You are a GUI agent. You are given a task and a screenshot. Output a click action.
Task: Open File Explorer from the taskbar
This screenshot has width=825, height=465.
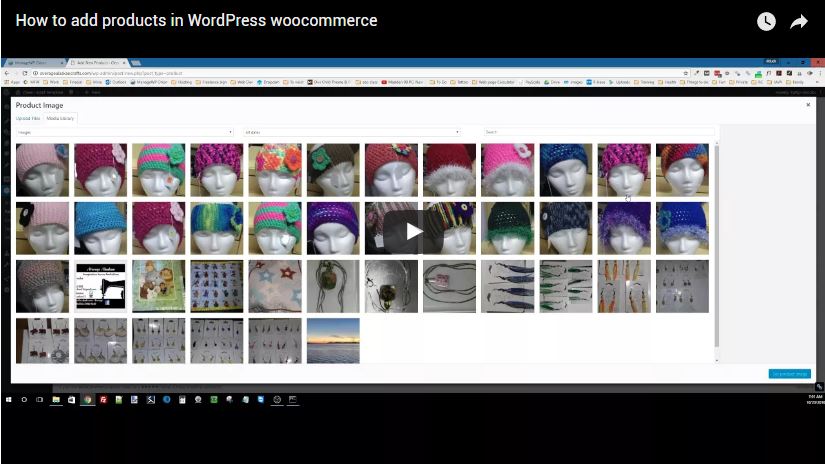(x=56, y=400)
